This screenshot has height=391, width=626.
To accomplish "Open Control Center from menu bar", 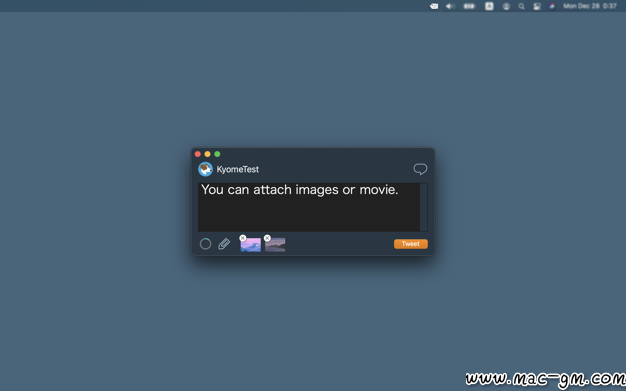I will [537, 6].
